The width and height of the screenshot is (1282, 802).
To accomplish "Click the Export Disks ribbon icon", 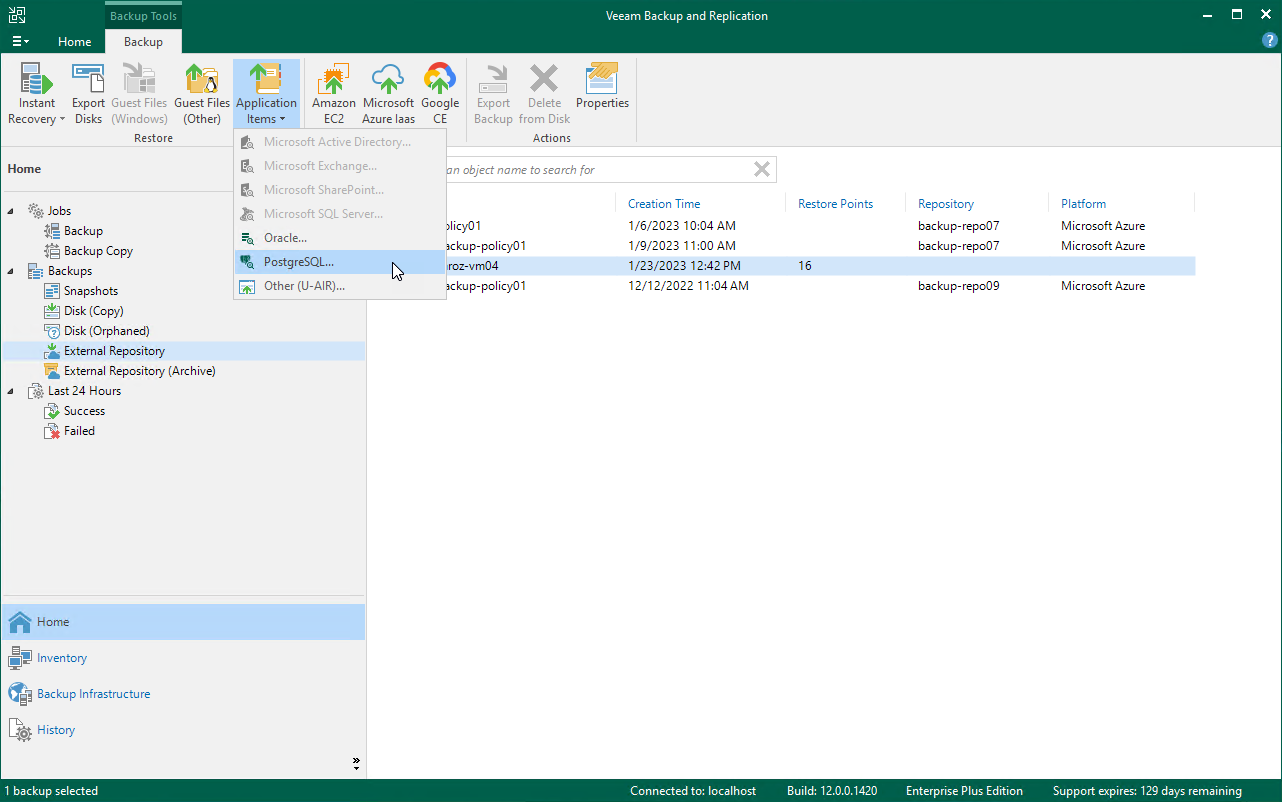I will (88, 94).
